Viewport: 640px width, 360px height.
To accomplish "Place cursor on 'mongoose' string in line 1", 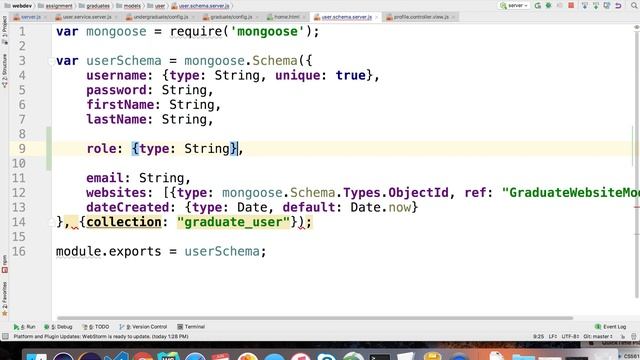I will click(267, 31).
